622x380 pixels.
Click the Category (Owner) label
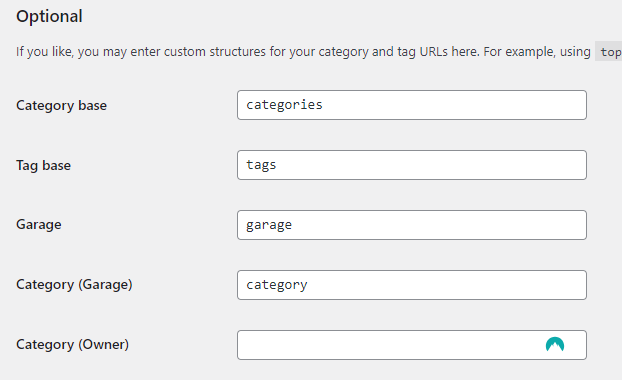click(73, 344)
